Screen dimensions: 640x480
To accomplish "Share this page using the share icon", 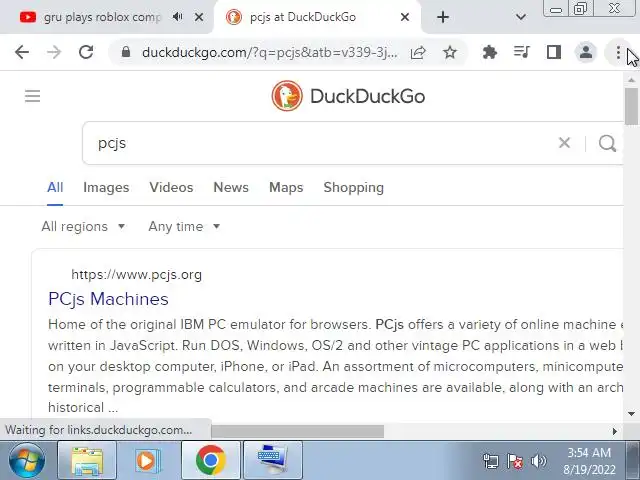I will tap(418, 52).
